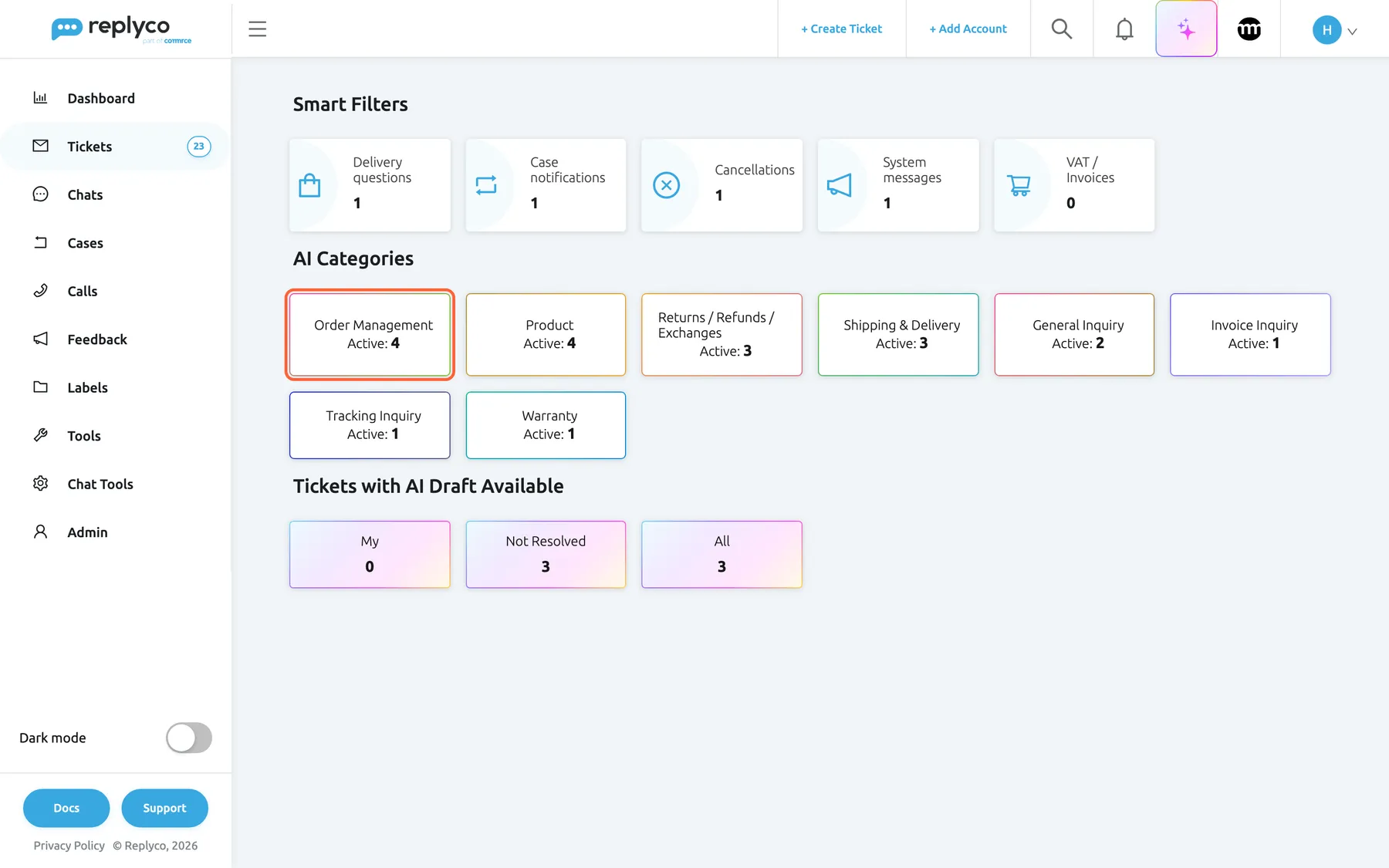
Task: Click the Support button
Action: coord(164,808)
